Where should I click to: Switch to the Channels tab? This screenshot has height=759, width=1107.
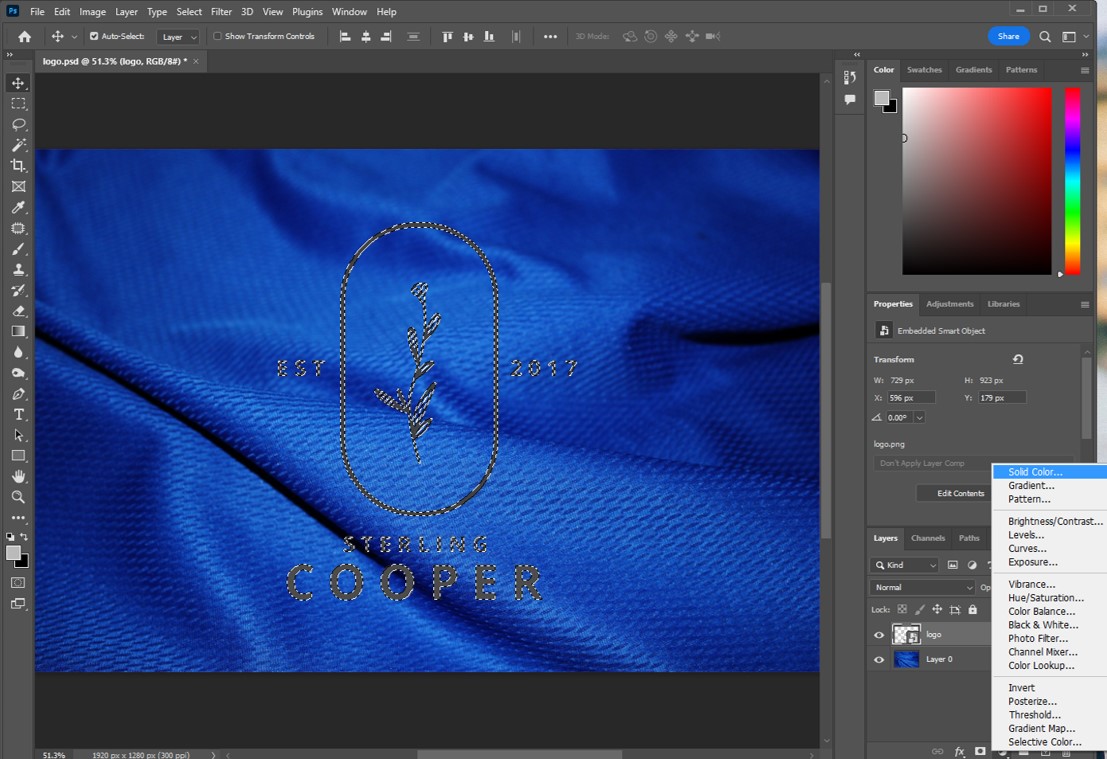(x=928, y=538)
